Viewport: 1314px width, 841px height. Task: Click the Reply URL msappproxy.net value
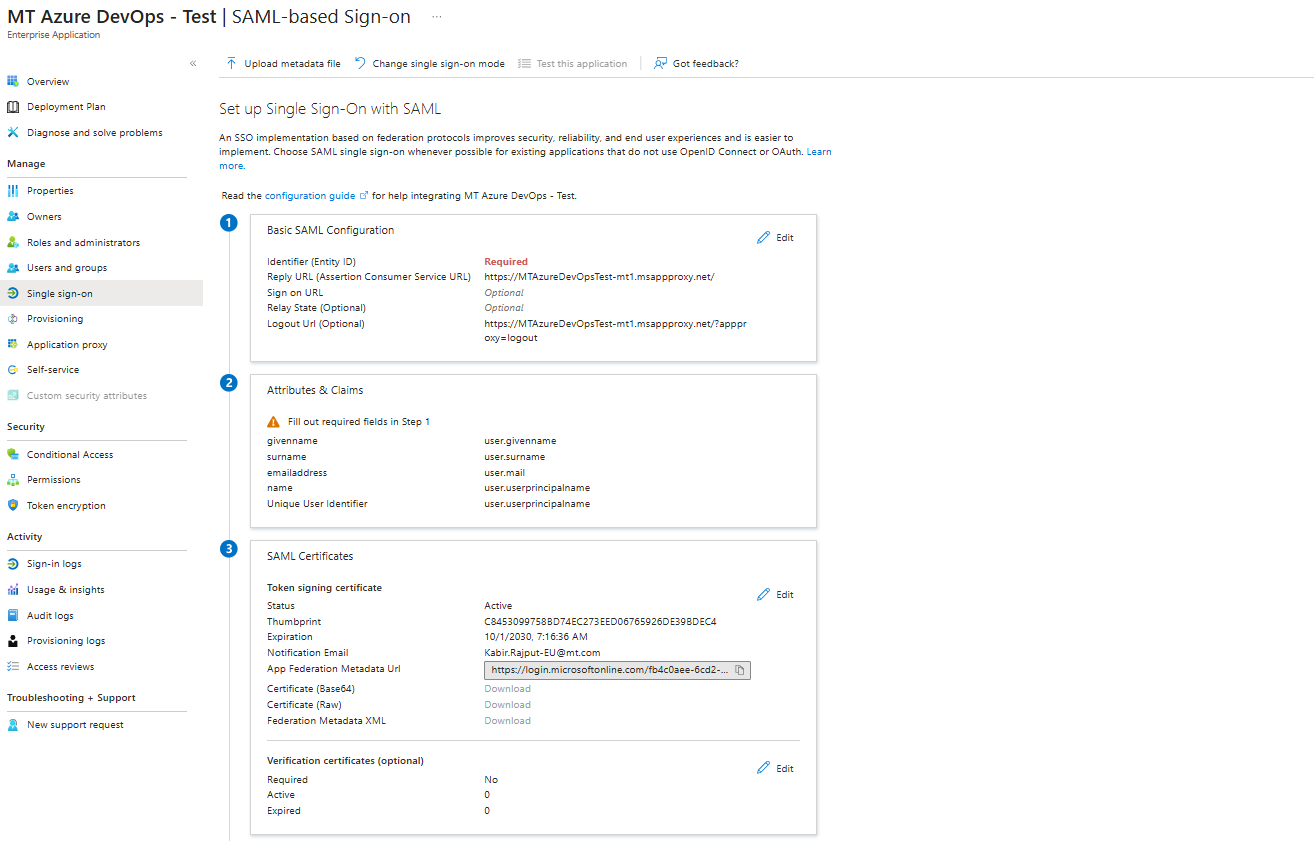(x=599, y=277)
